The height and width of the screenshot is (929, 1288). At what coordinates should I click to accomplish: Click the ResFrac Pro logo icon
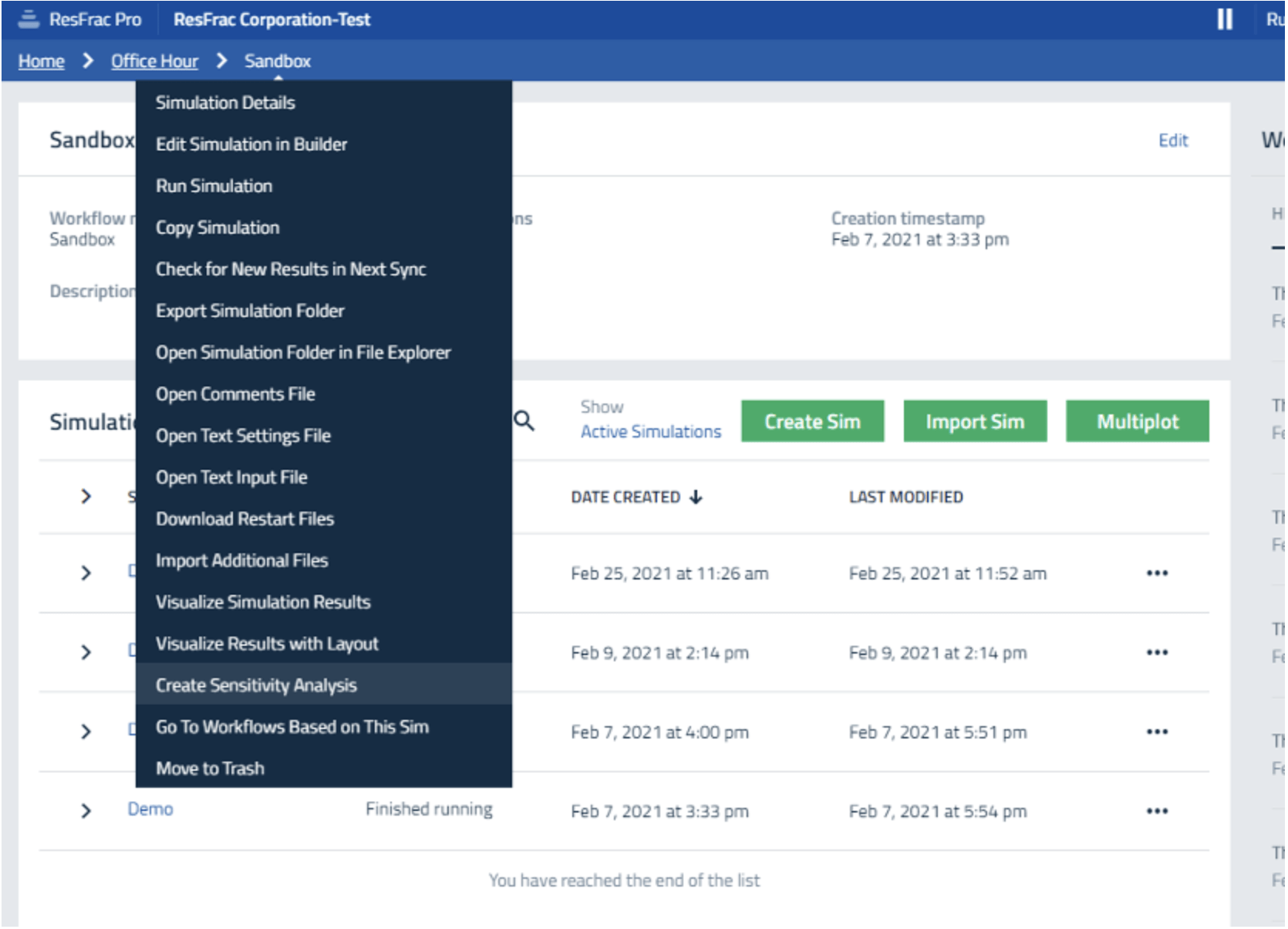click(x=29, y=19)
